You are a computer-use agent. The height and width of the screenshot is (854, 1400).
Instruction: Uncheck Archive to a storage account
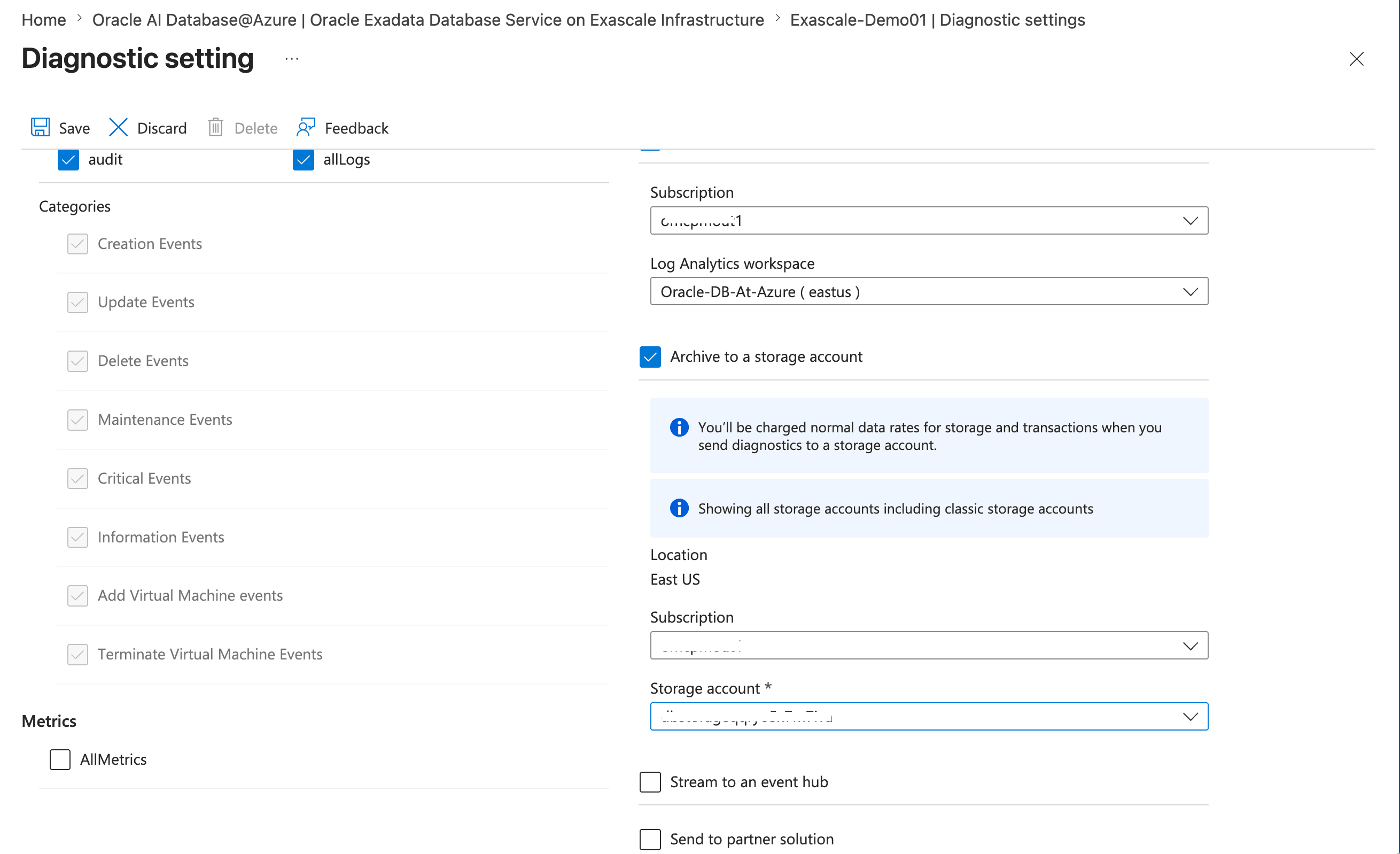pyautogui.click(x=650, y=357)
